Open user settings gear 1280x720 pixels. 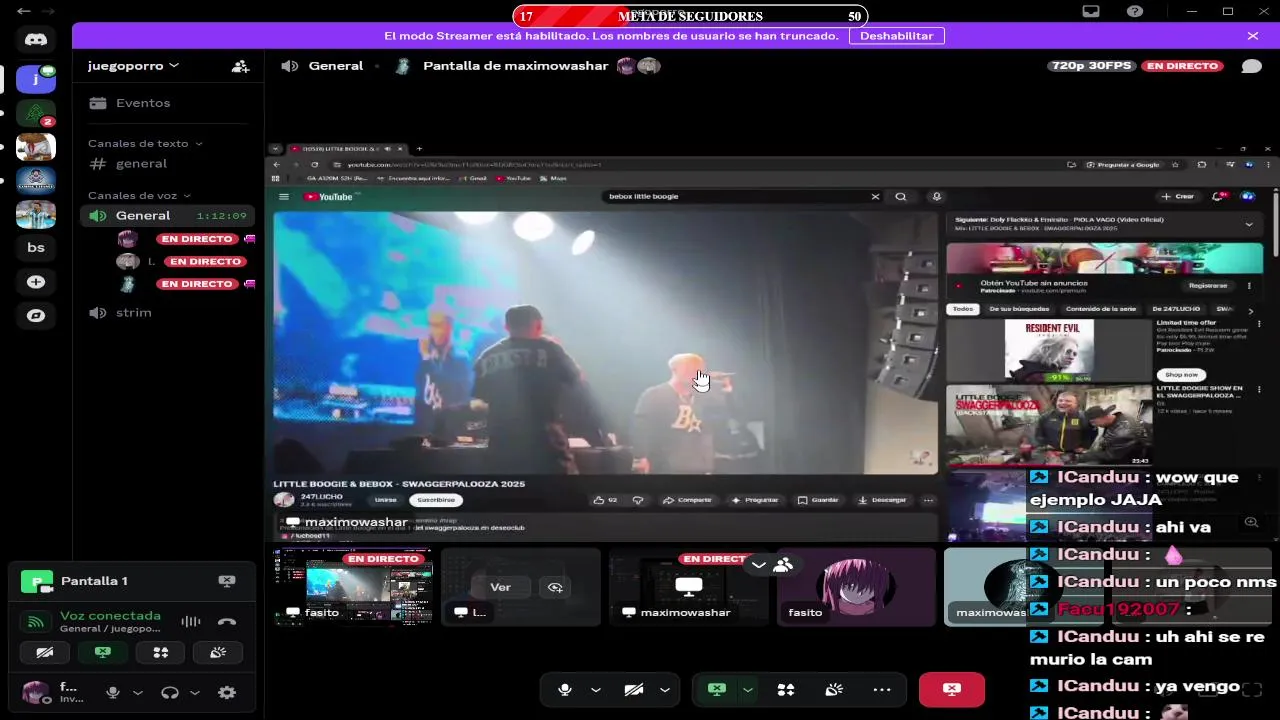227,693
